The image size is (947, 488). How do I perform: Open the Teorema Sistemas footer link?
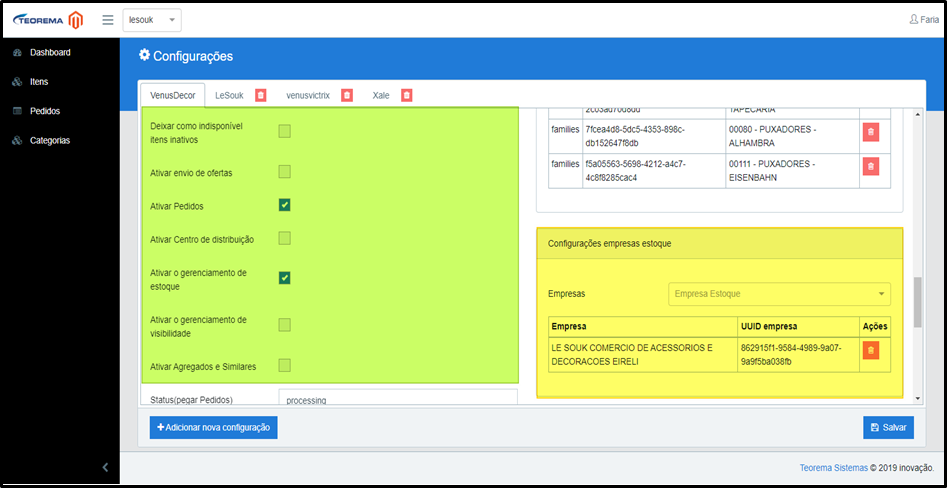(x=833, y=467)
